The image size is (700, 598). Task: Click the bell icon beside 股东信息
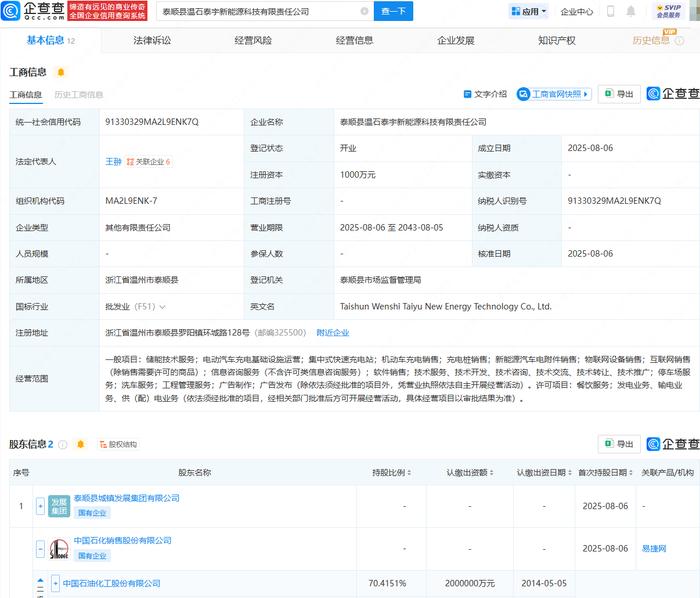click(80, 444)
